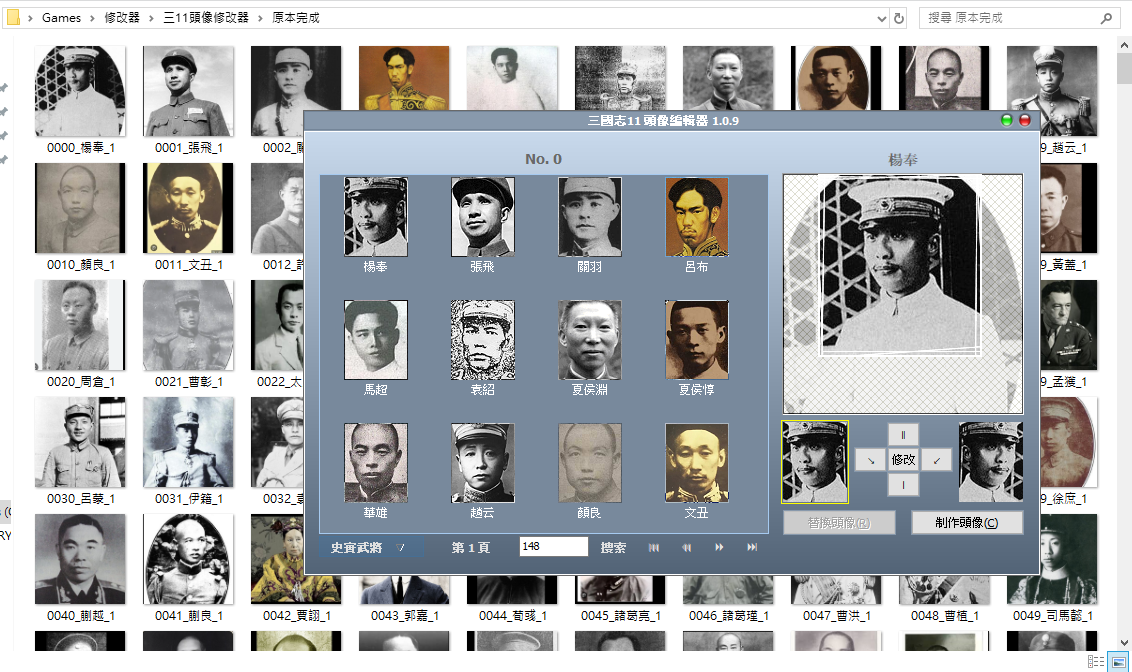Select file 0021_曹彰_1 in Explorer
This screenshot has width=1132, height=672.
point(188,334)
